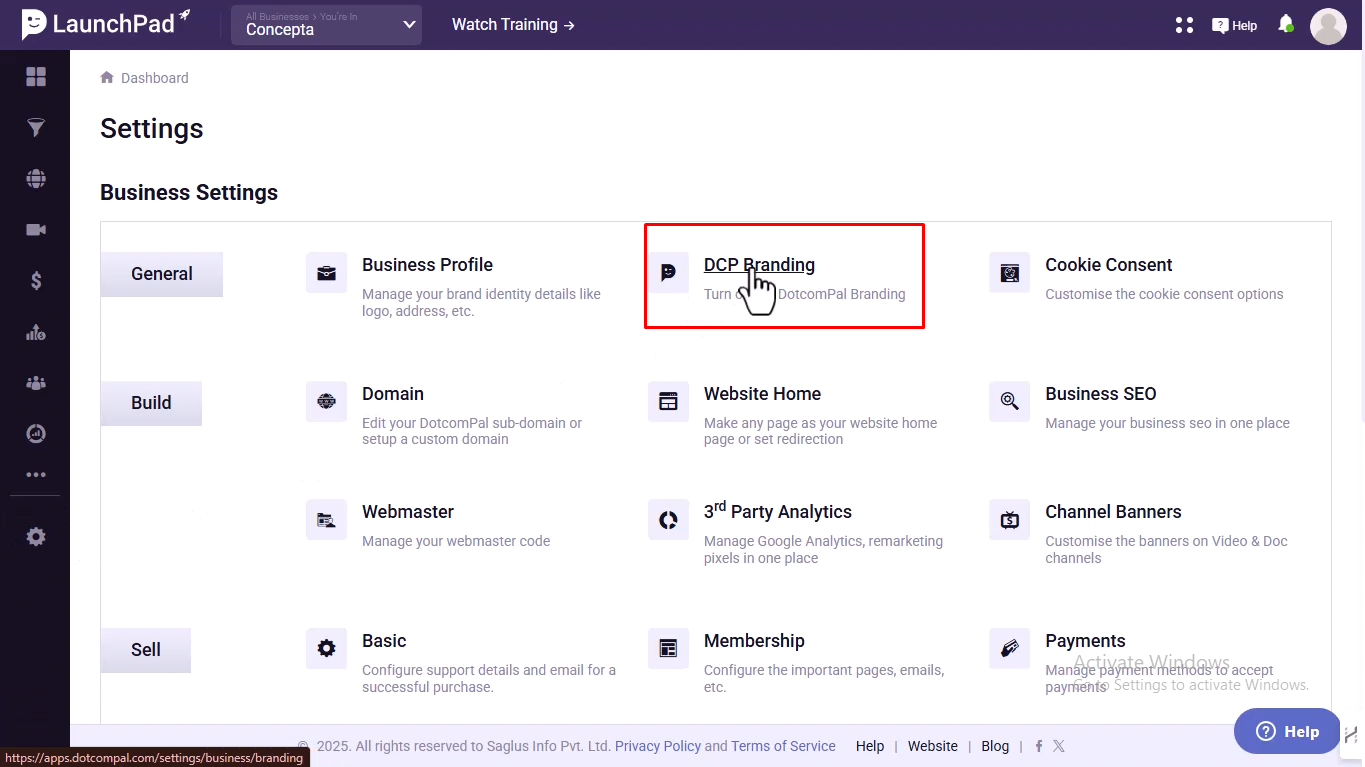1365x767 pixels.
Task: Open the Webmaster settings
Action: click(x=408, y=512)
